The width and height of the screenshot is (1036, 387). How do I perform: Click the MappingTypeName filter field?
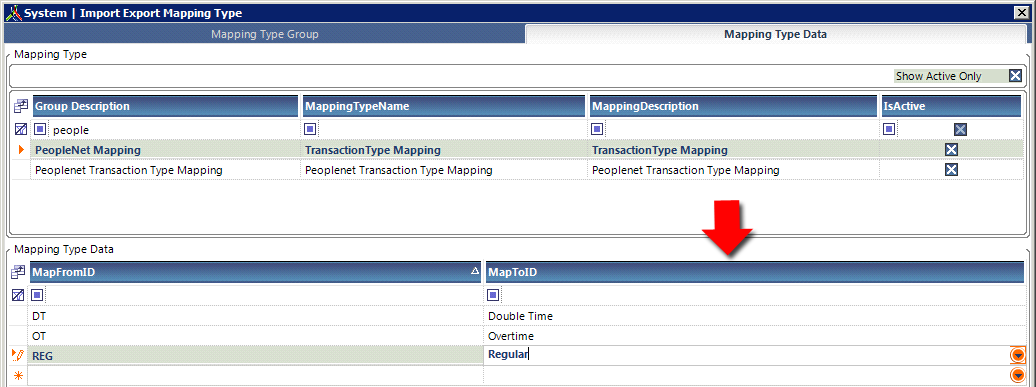452,130
